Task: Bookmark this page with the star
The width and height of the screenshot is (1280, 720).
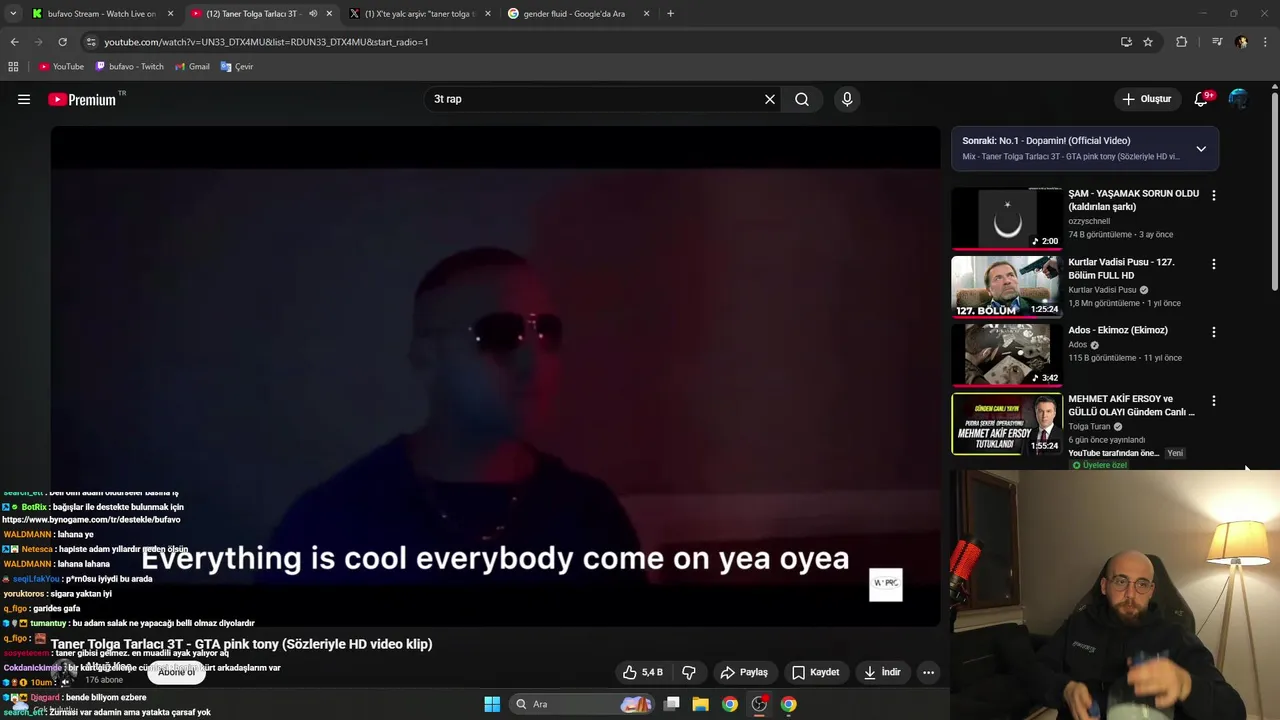Action: (x=1148, y=42)
